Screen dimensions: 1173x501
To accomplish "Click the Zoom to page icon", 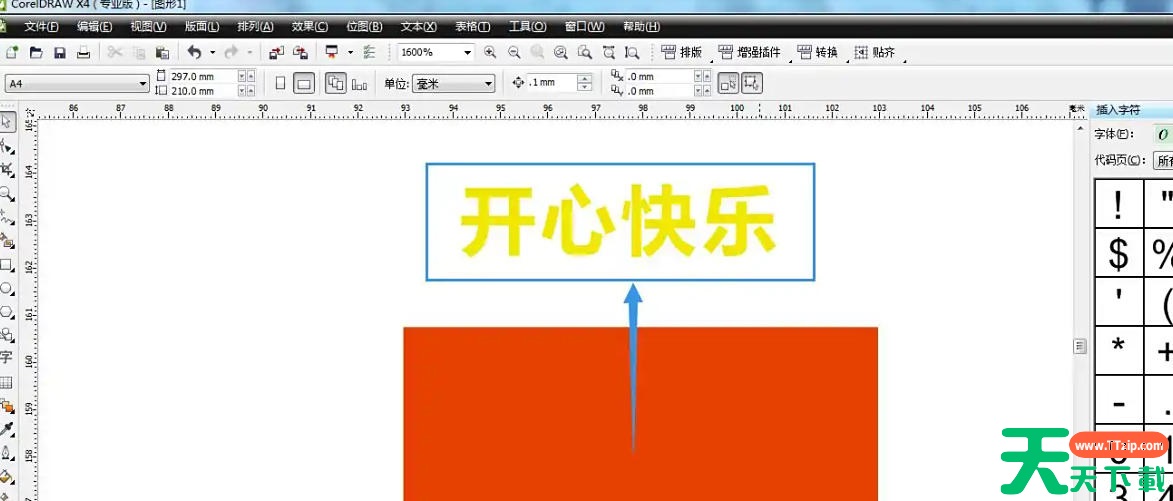I will click(585, 52).
